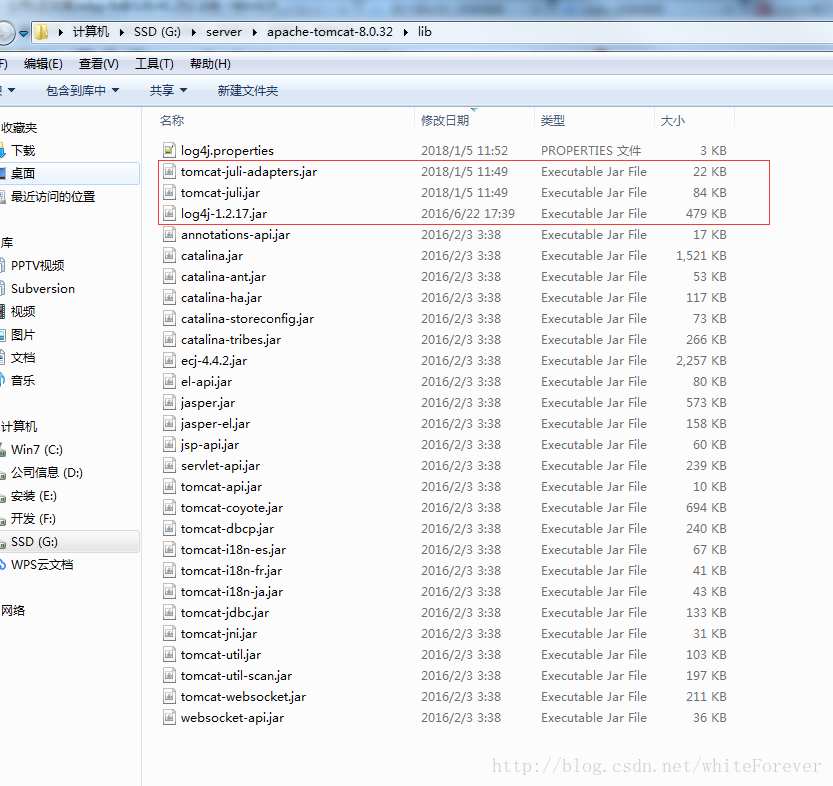Click the catalina-ant.jar file icon
Image resolution: width=833 pixels, height=786 pixels.
[169, 276]
